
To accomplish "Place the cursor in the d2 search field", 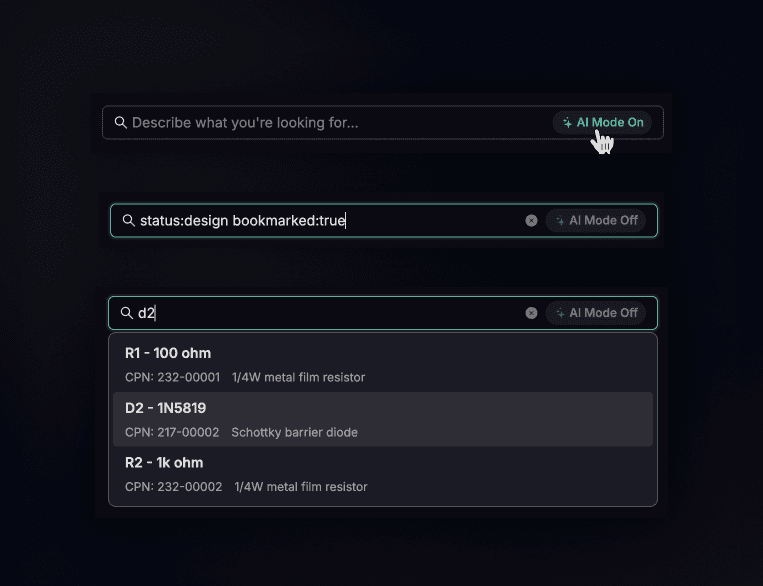I will [330, 313].
